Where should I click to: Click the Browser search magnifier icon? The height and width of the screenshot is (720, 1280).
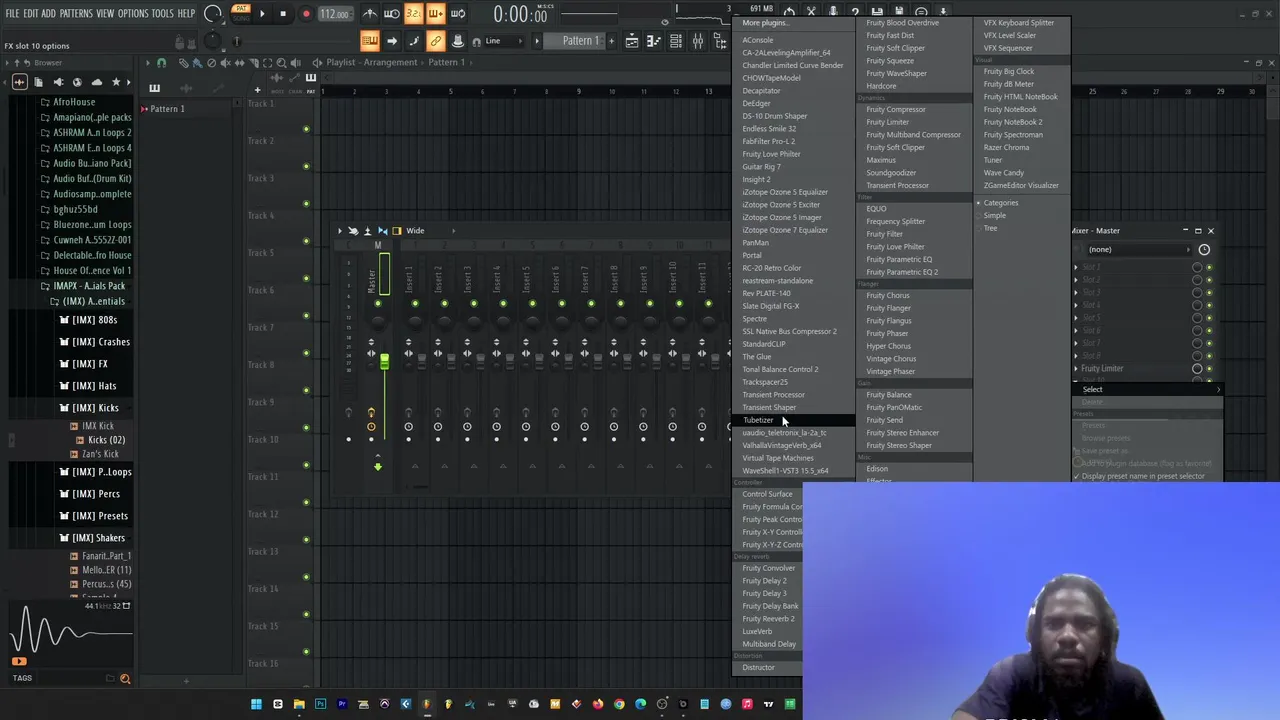point(125,679)
